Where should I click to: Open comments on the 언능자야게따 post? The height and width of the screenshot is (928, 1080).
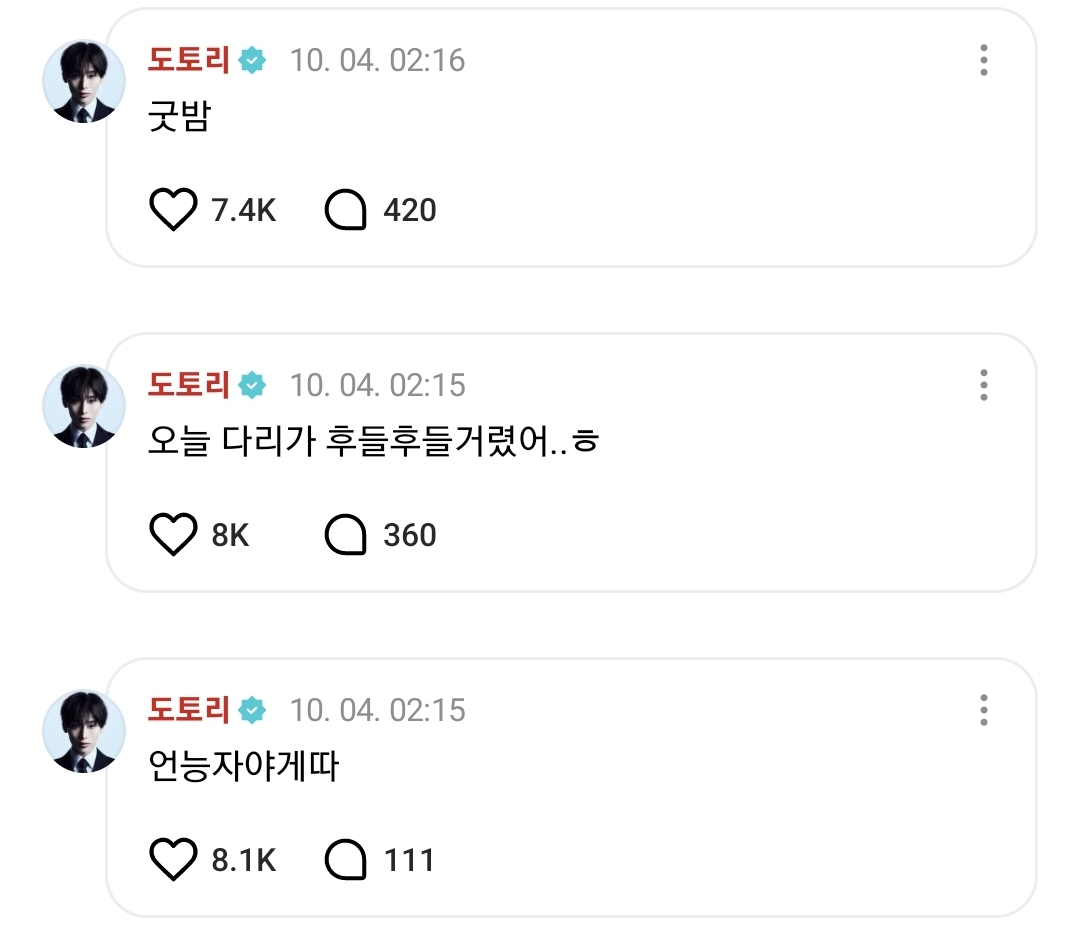[347, 860]
